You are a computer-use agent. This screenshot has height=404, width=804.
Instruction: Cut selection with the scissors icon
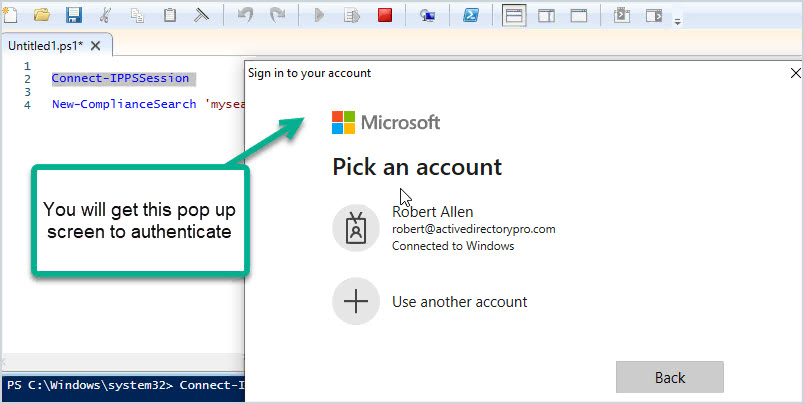[x=105, y=15]
